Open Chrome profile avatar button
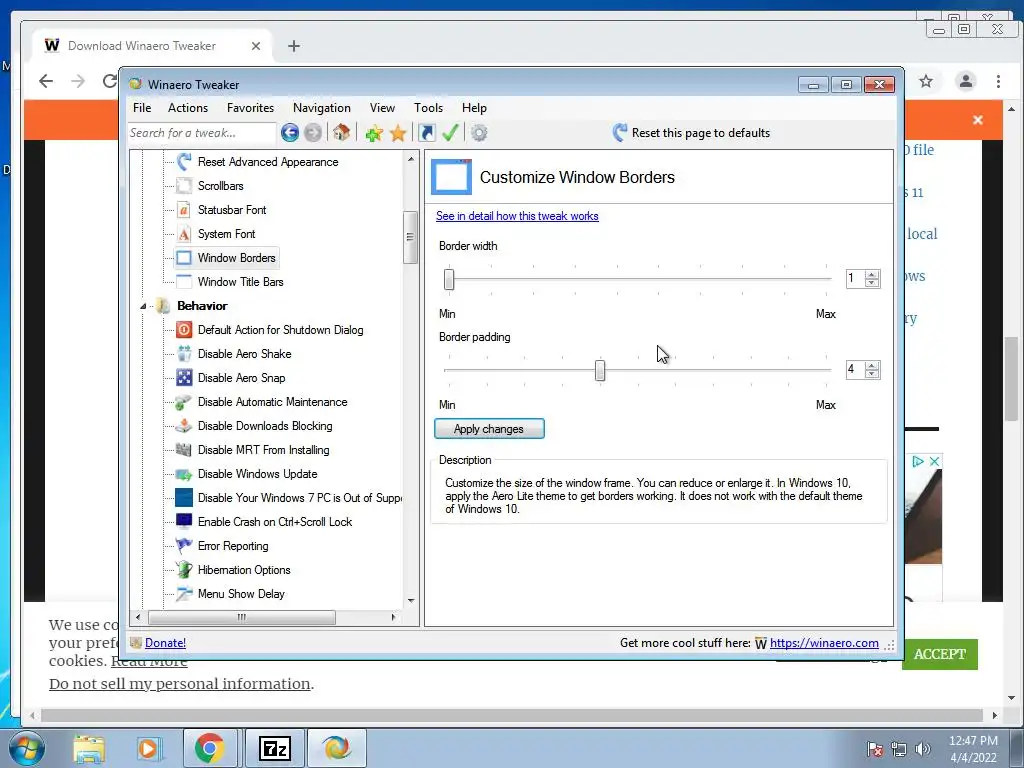The height and width of the screenshot is (768, 1024). (965, 81)
